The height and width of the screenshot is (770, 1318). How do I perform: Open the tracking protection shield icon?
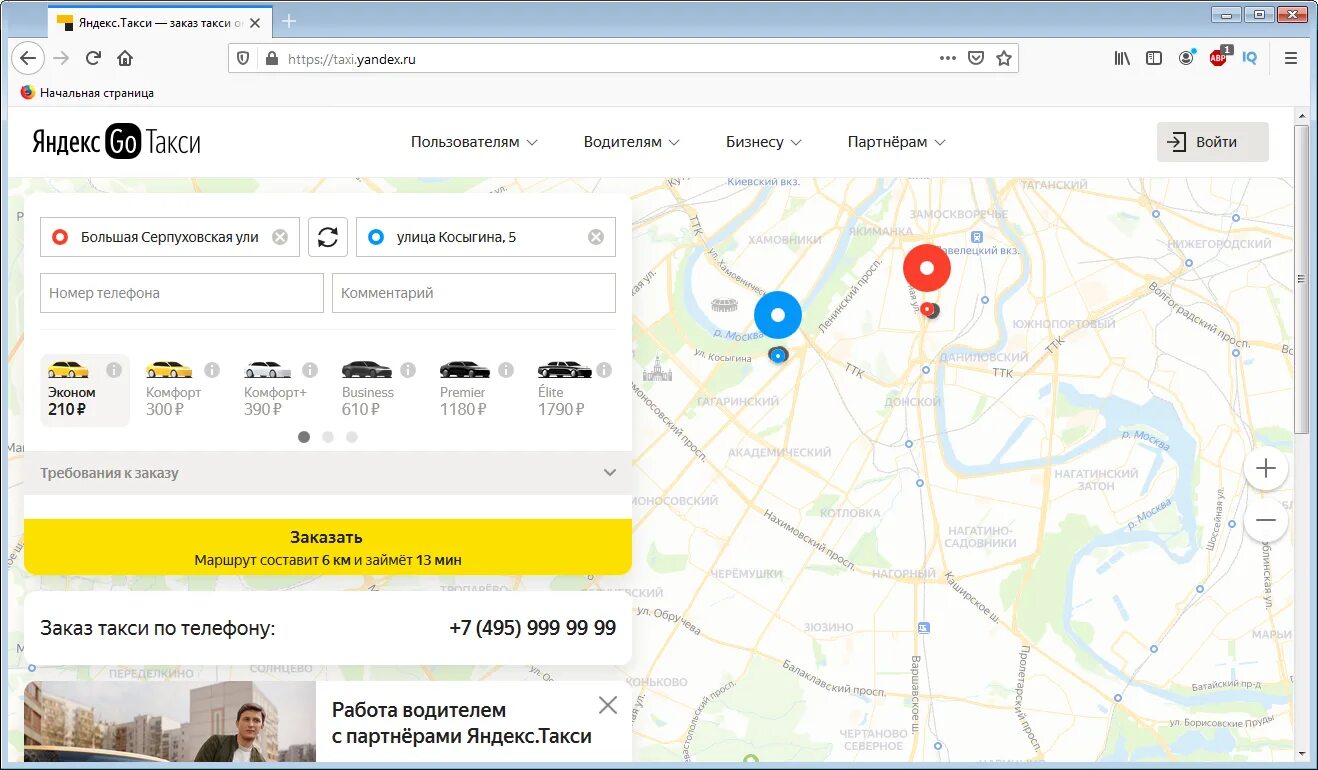pos(243,59)
